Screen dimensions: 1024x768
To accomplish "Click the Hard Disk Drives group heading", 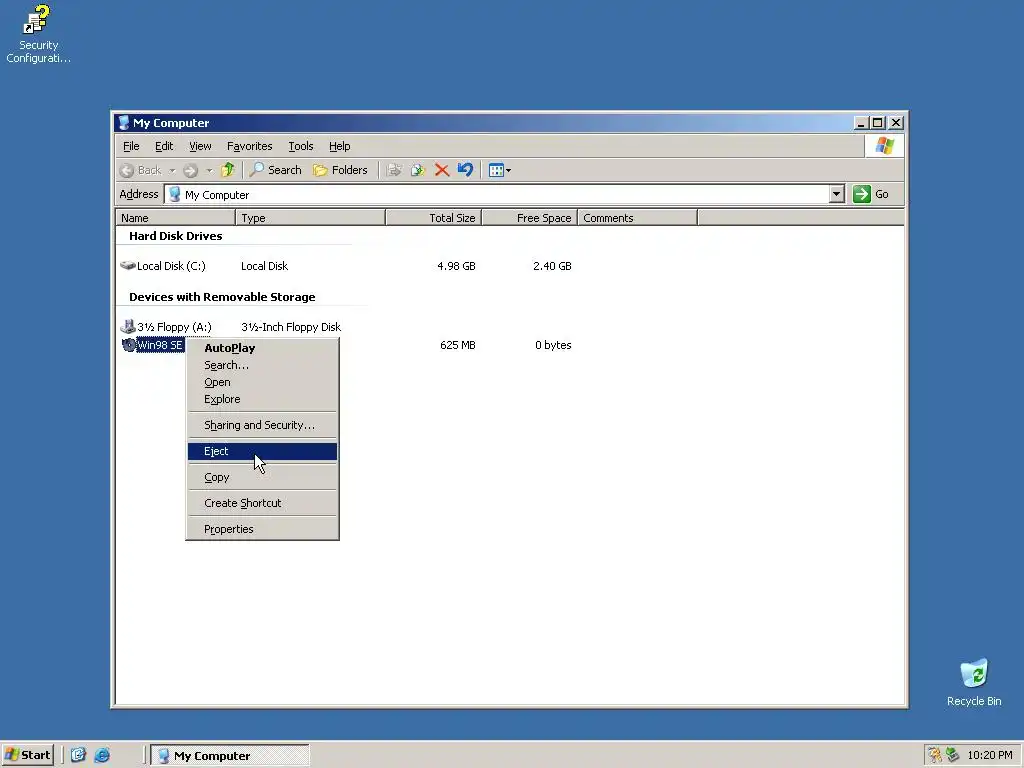I will (176, 236).
